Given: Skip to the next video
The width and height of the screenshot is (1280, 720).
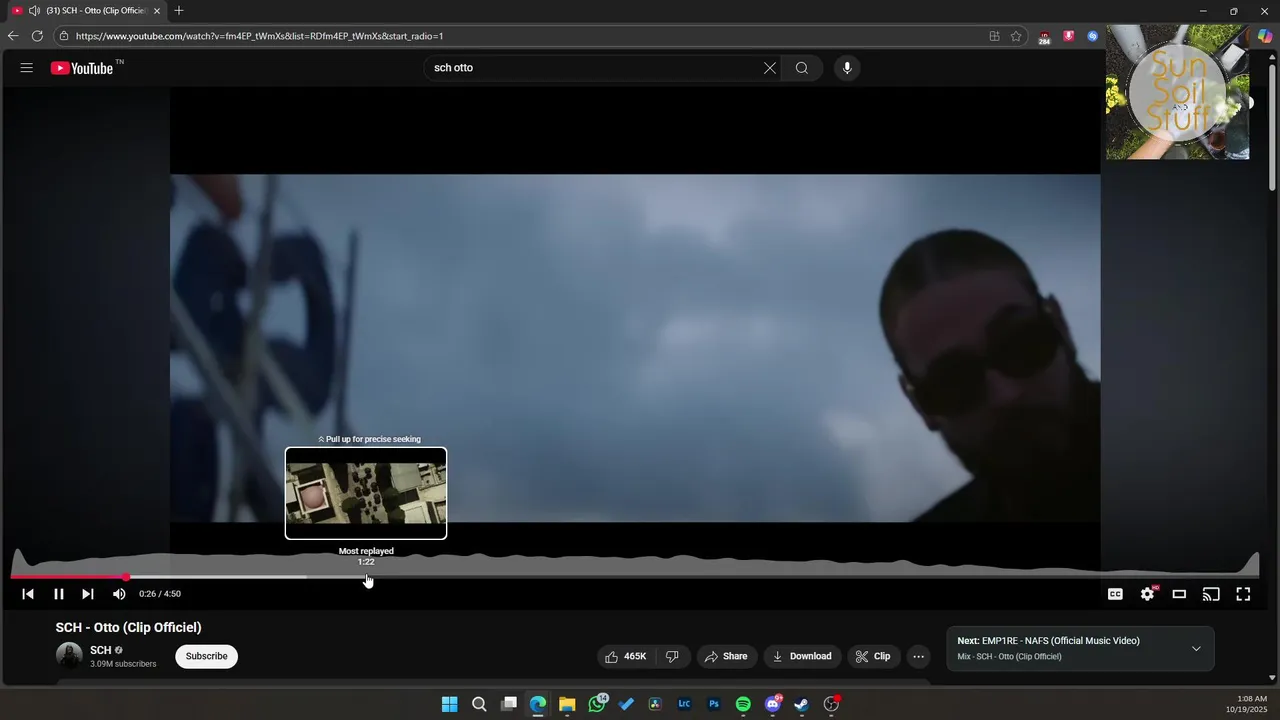Looking at the screenshot, I should point(88,594).
